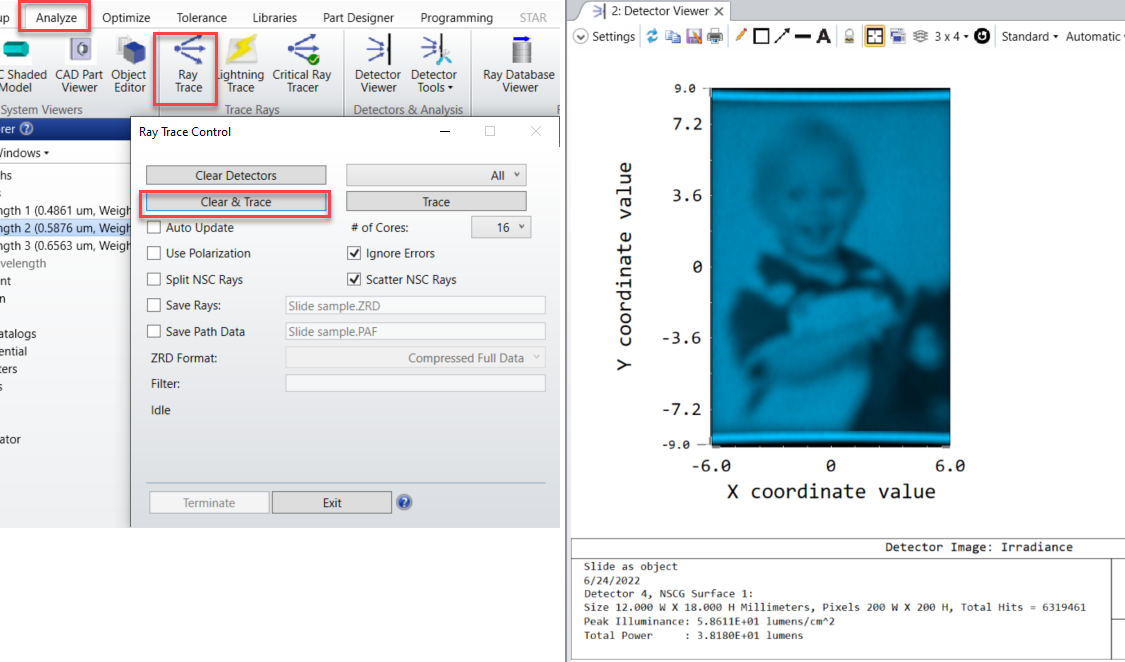
Task: Switch to the Part Designer tab
Action: pyautogui.click(x=358, y=17)
